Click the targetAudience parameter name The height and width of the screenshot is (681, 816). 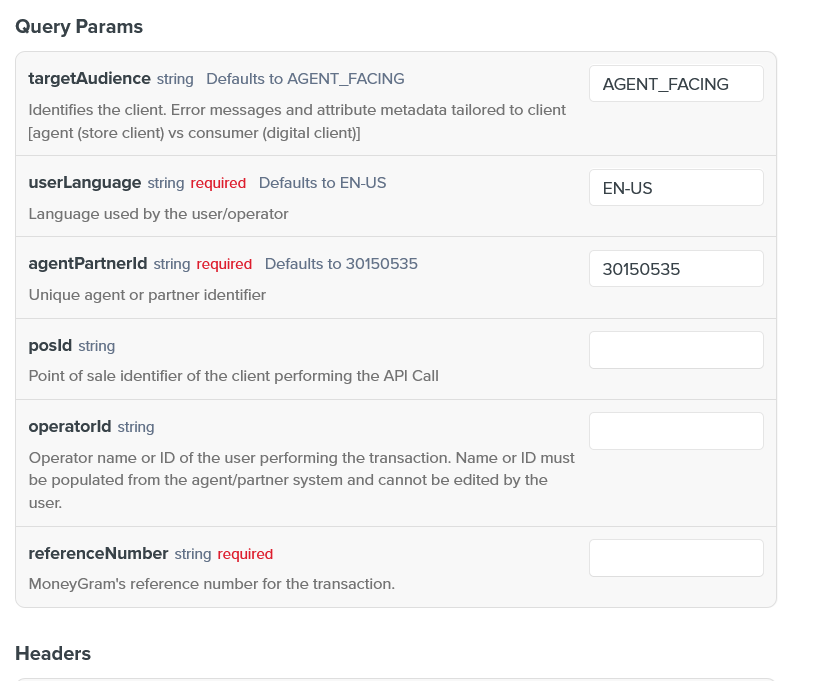(89, 78)
